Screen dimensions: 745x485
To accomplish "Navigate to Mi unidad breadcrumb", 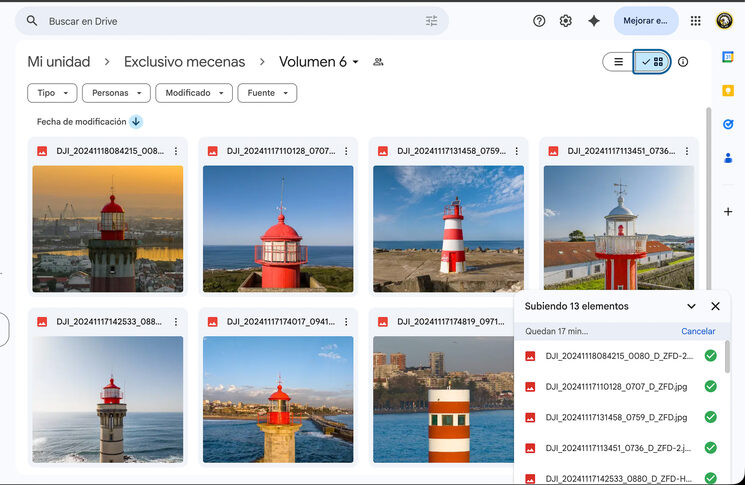I will (59, 62).
